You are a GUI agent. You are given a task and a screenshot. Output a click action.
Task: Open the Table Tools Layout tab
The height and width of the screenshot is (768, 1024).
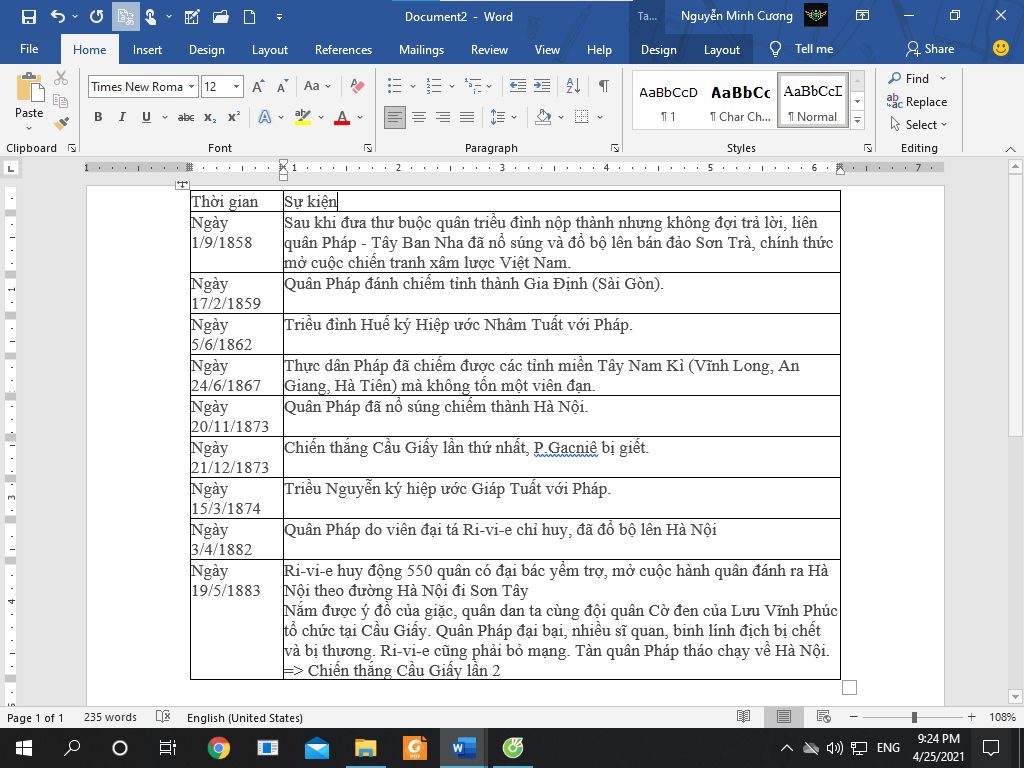pos(722,50)
